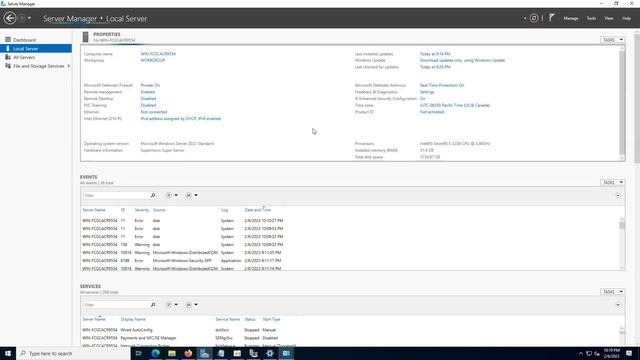Image resolution: width=640 pixels, height=360 pixels.
Task: Collapse the Events filter bar chevron
Action: [618, 196]
